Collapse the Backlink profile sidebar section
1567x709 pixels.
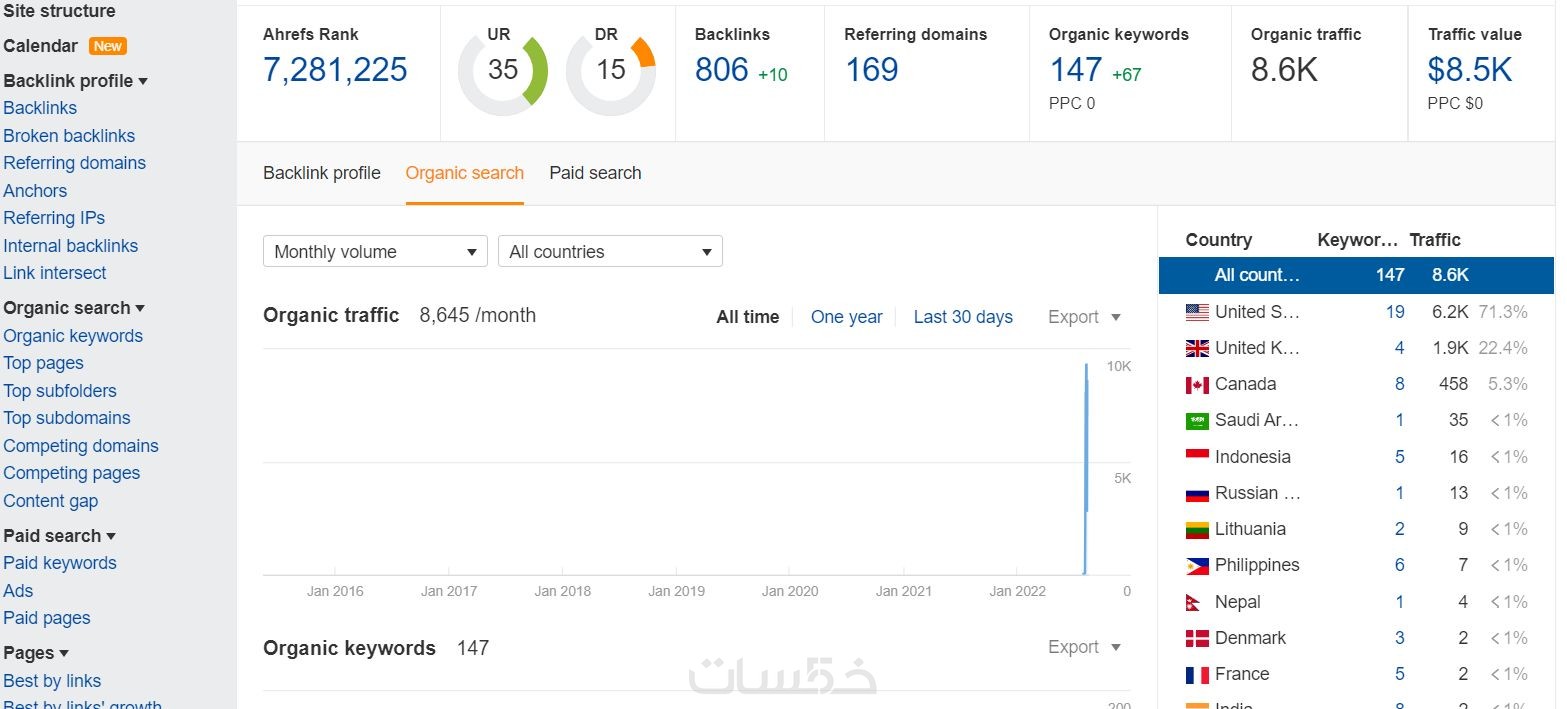(75, 81)
